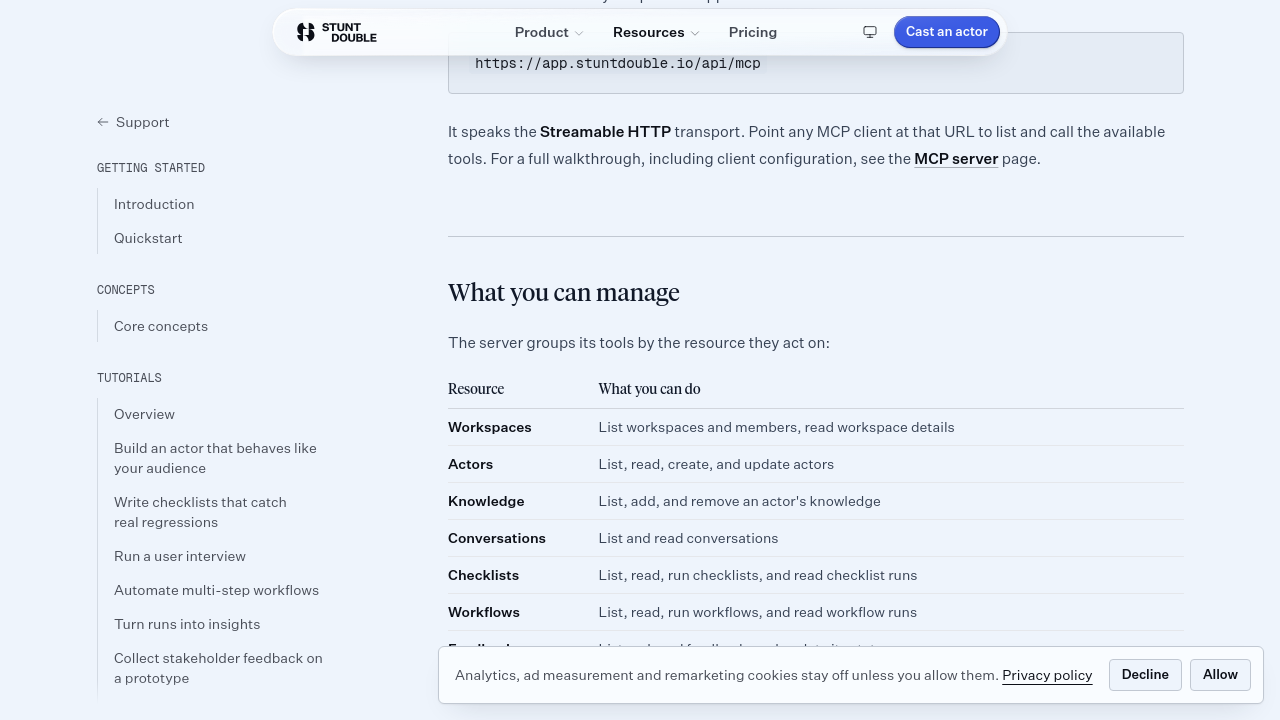Click the back arrow beside Support

103,122
